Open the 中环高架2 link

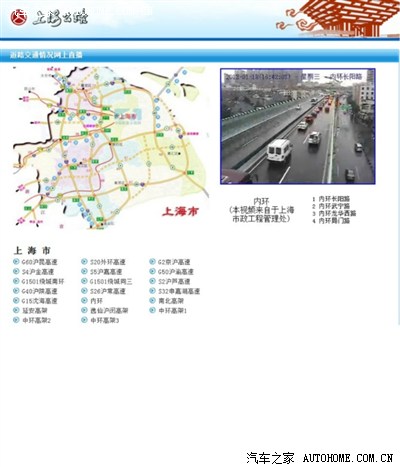point(36,320)
